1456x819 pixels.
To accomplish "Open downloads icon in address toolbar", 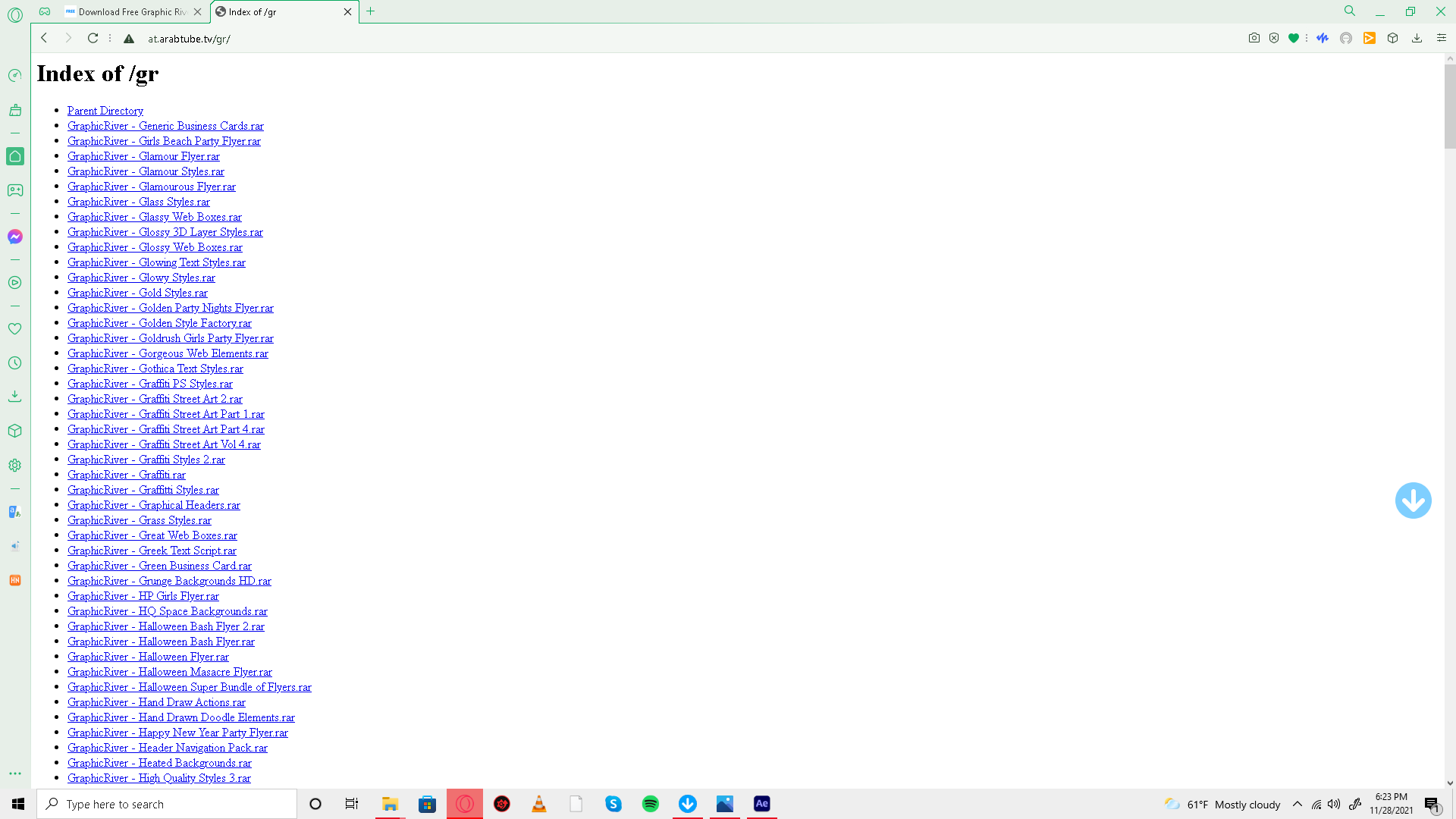I will click(1417, 38).
